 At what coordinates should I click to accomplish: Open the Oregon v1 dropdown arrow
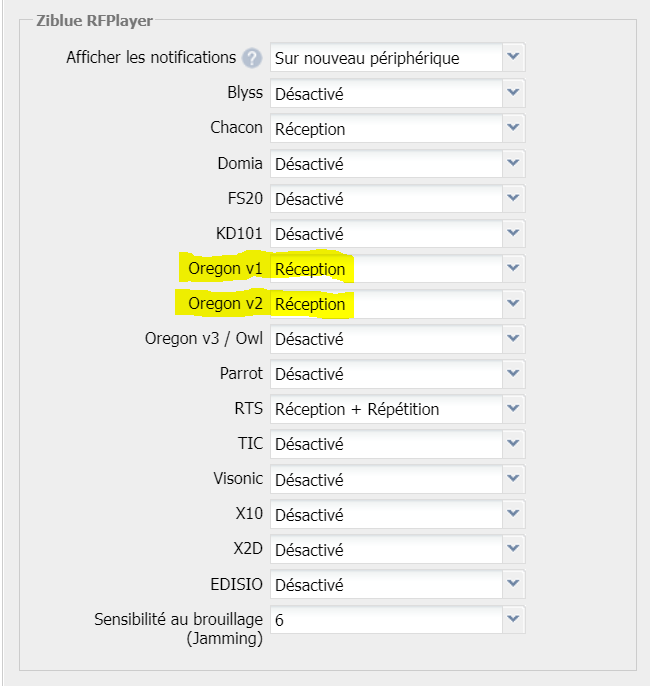[513, 268]
